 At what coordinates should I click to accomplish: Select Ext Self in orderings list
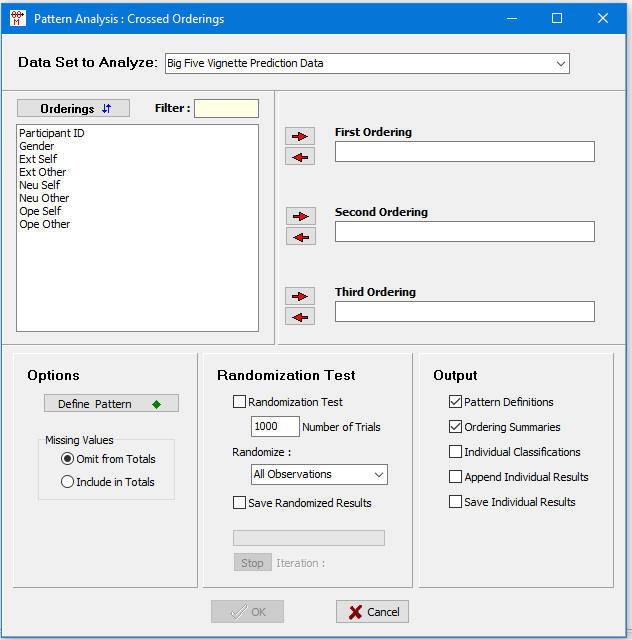pos(40,159)
